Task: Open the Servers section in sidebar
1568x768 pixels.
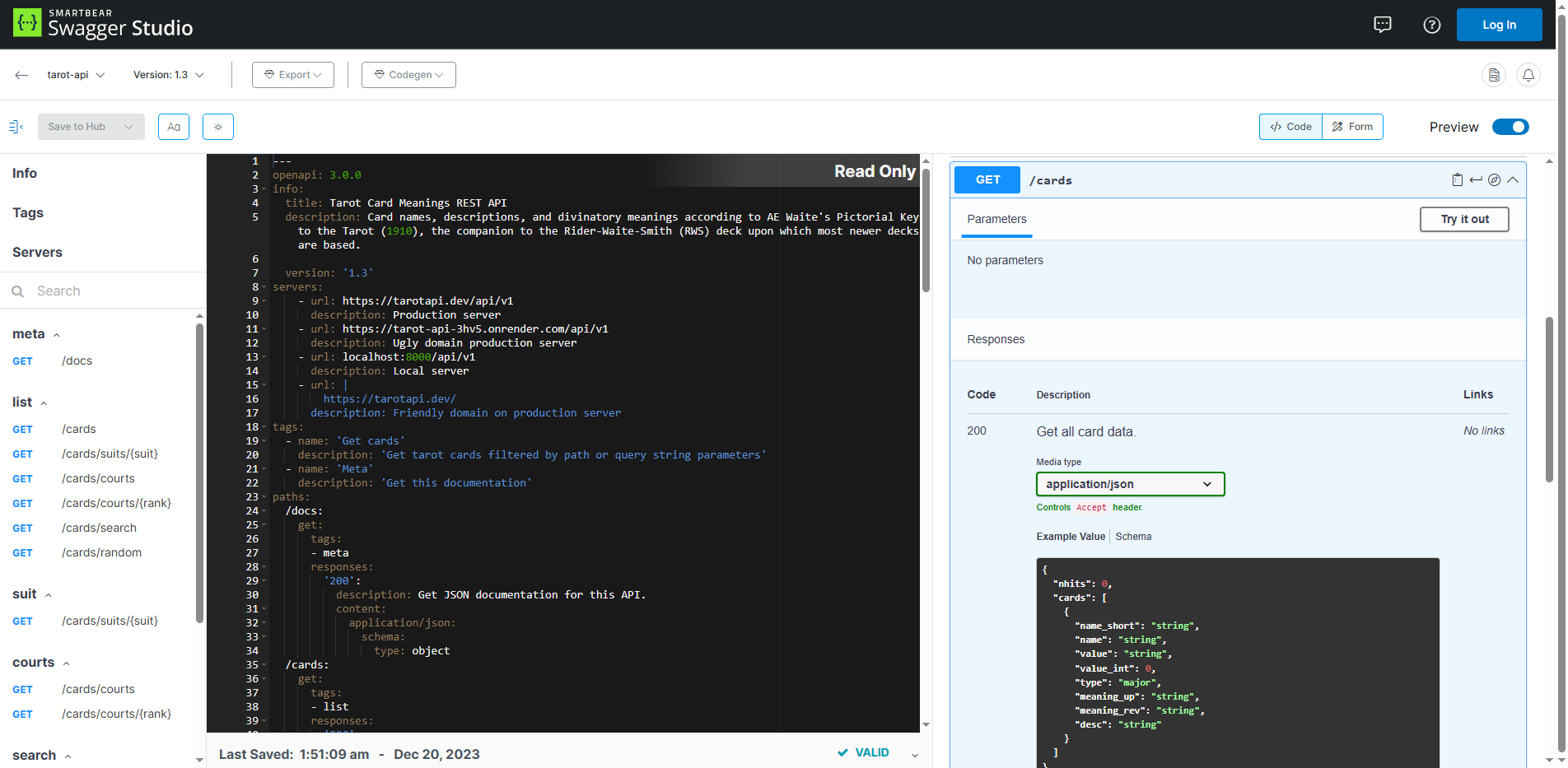Action: 37,253
